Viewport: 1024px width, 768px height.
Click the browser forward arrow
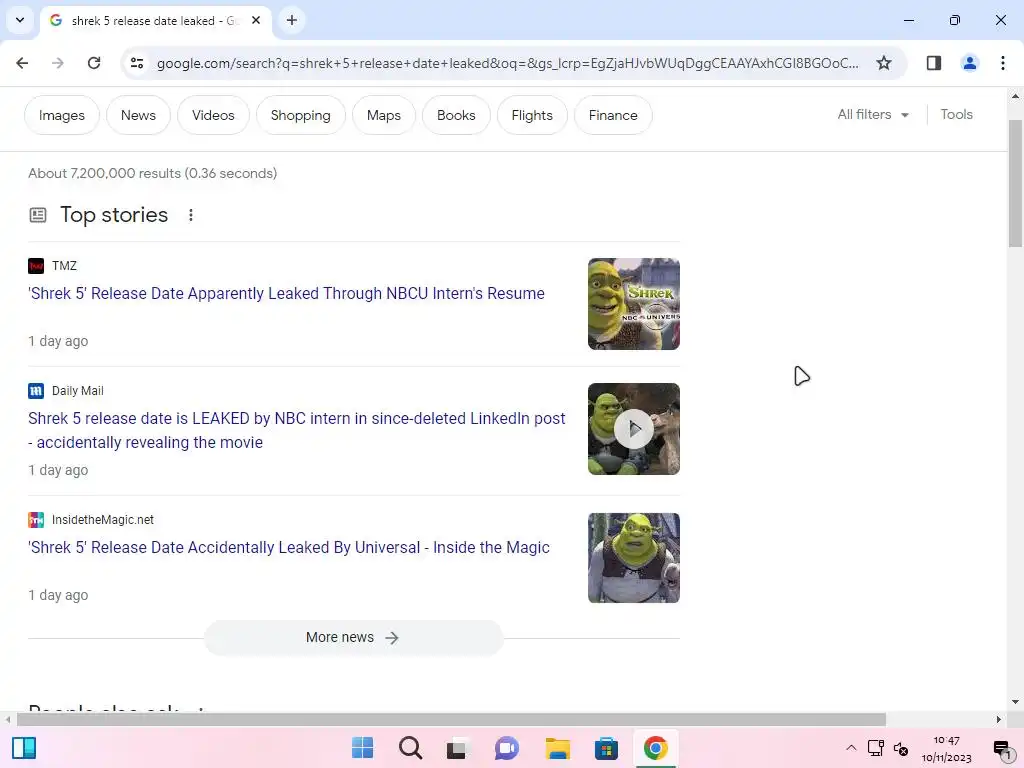[x=58, y=63]
